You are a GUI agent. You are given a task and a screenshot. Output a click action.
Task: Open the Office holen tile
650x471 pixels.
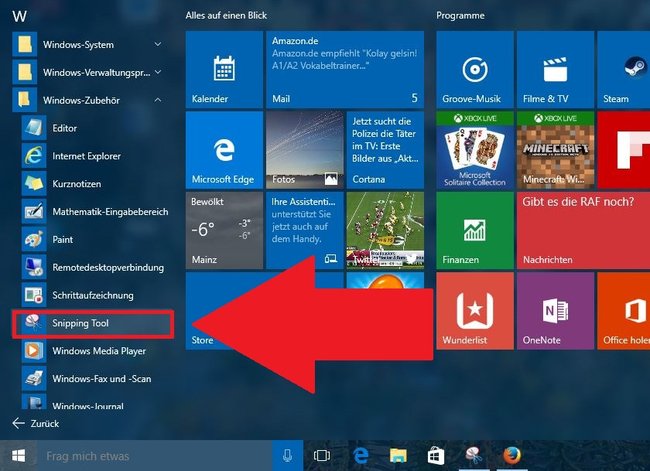pyautogui.click(x=623, y=311)
